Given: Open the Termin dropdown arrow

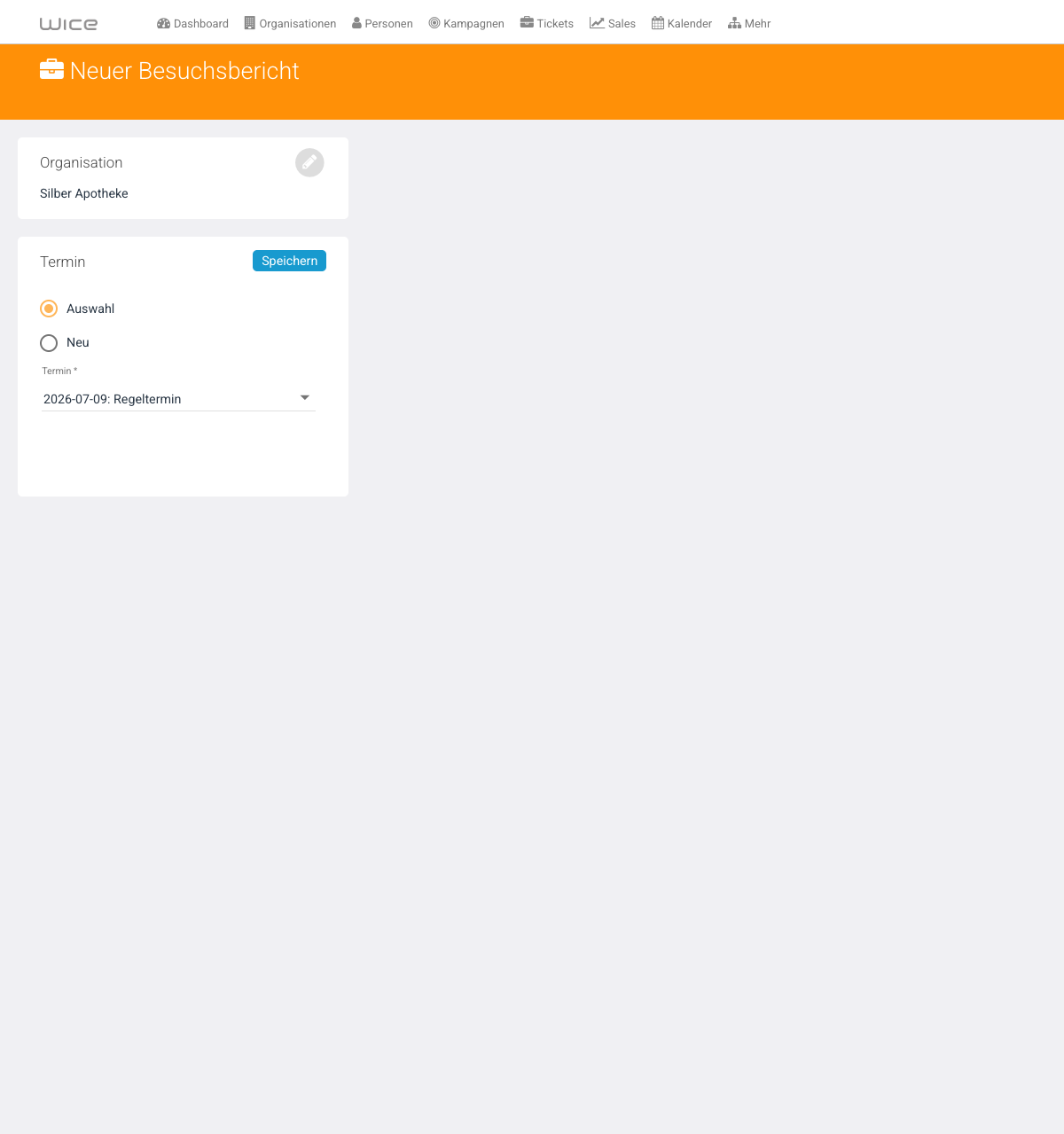Looking at the screenshot, I should coord(305,398).
